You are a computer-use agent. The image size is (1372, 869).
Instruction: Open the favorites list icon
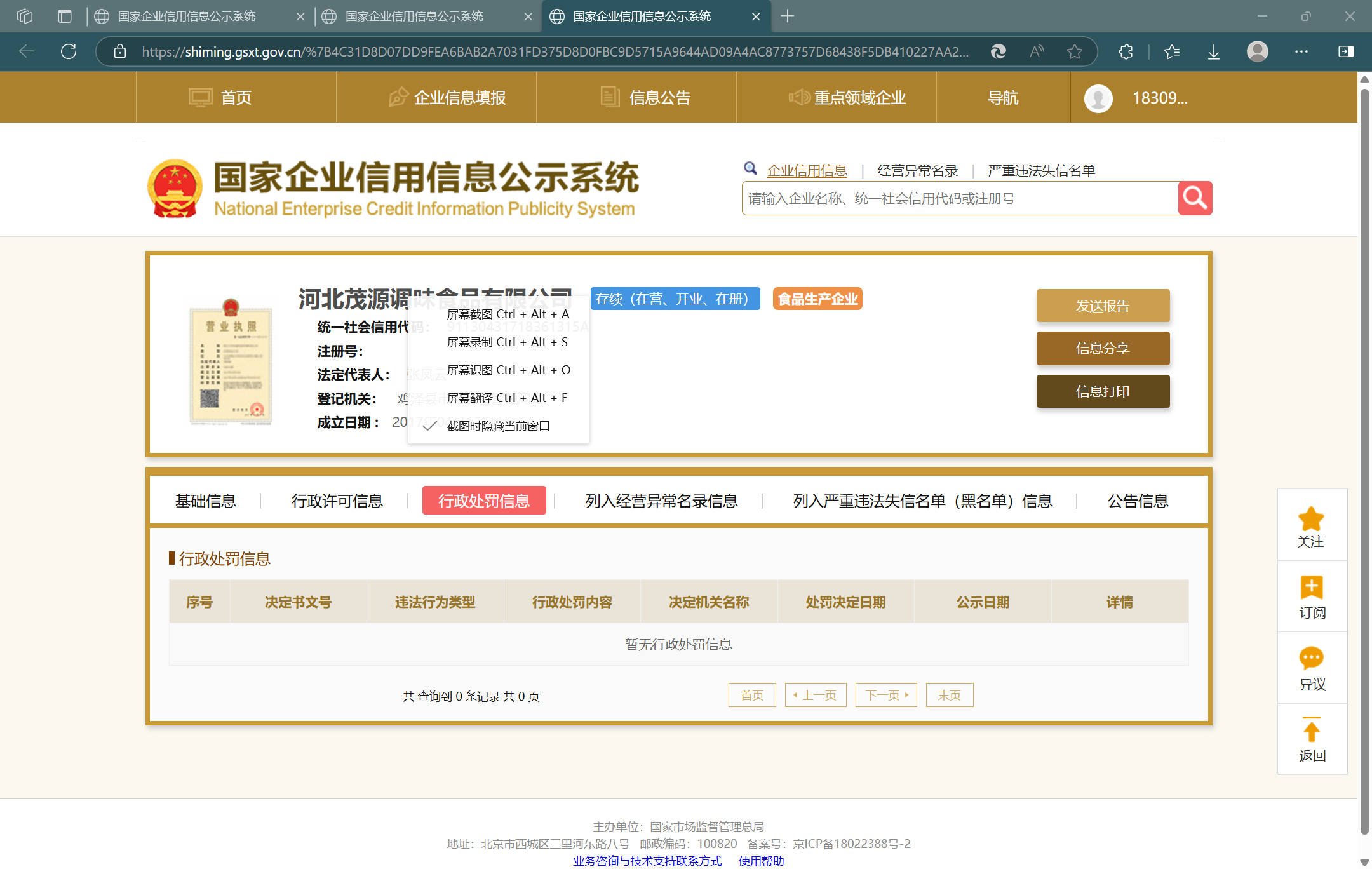tap(1172, 51)
